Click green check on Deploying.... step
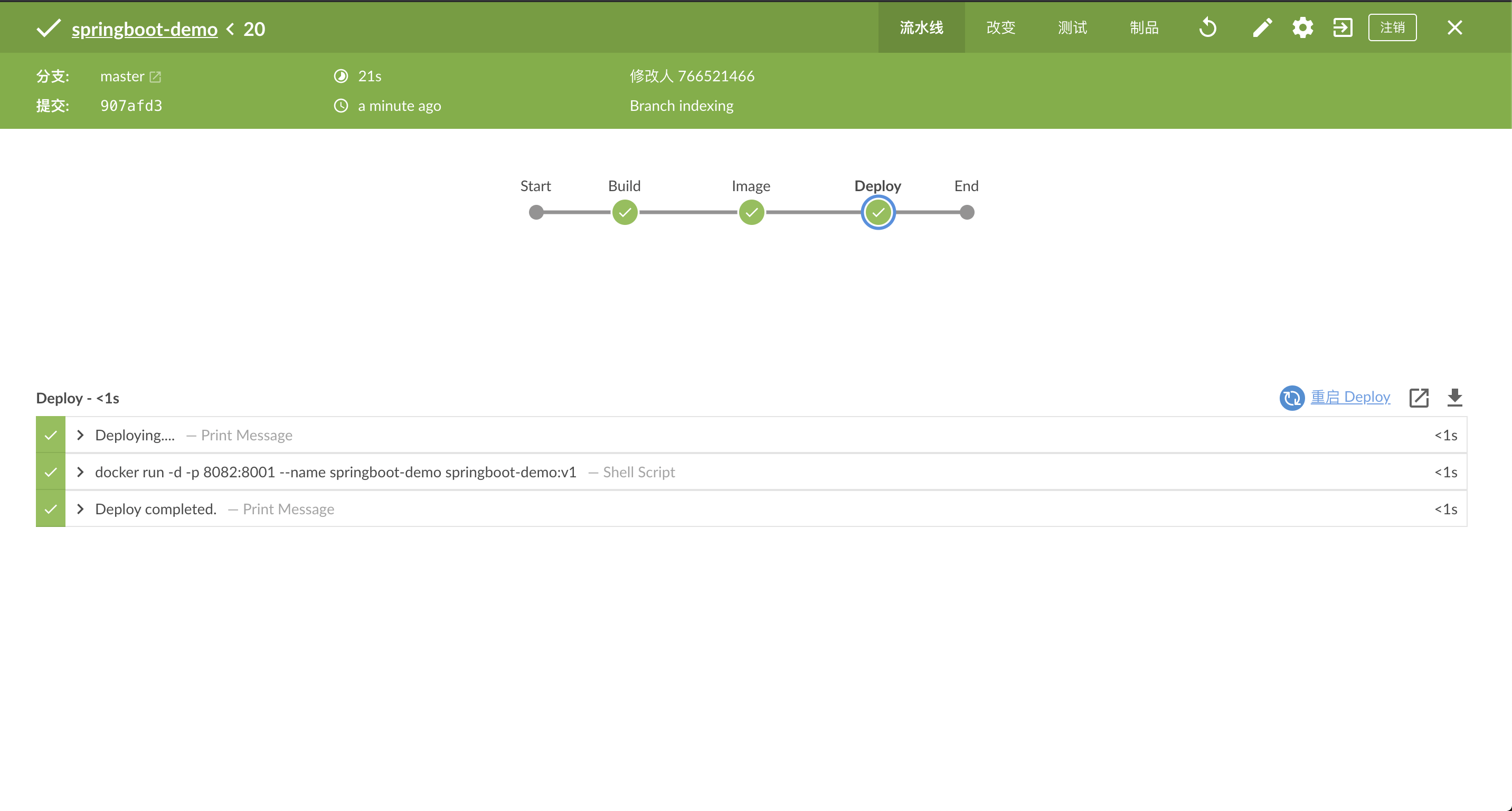This screenshot has width=1512, height=811. point(51,435)
